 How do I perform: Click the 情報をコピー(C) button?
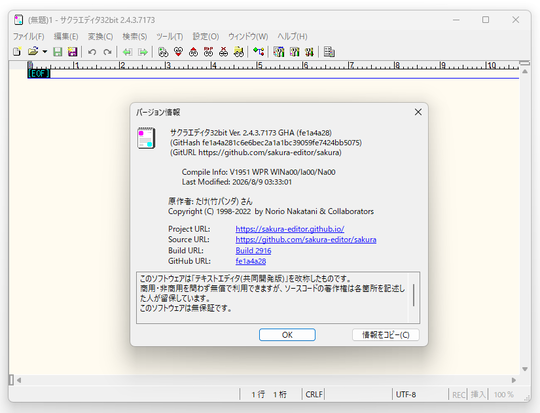click(x=386, y=335)
